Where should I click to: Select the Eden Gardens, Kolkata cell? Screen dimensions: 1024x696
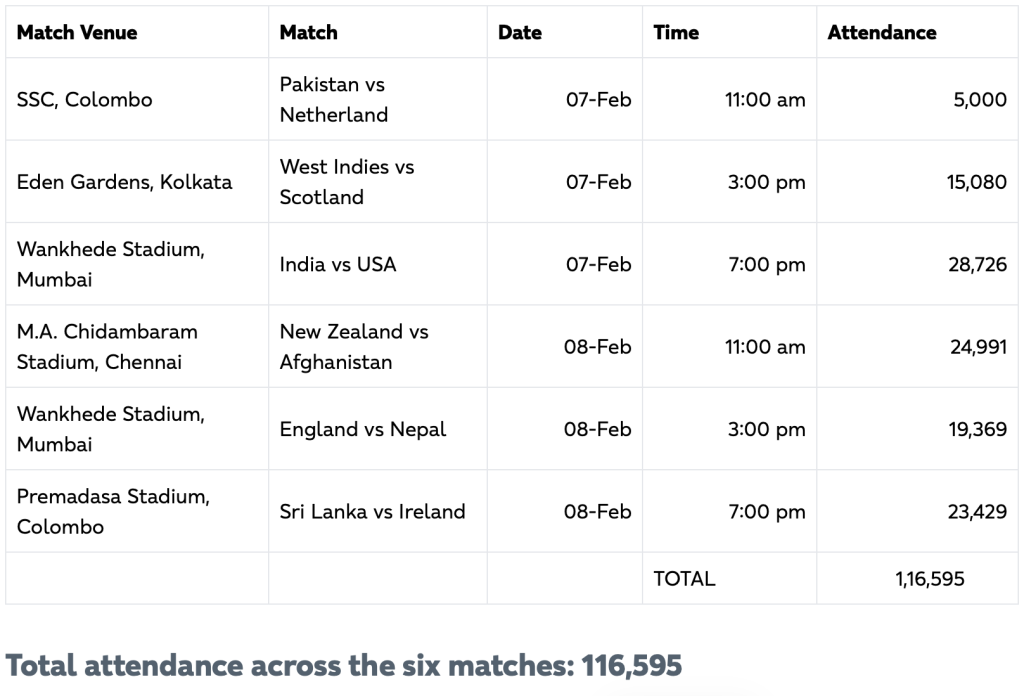coord(124,182)
